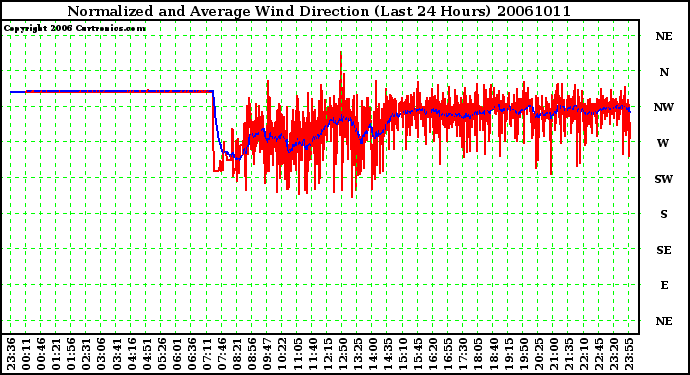Select the E direction axis label

[x=664, y=285]
